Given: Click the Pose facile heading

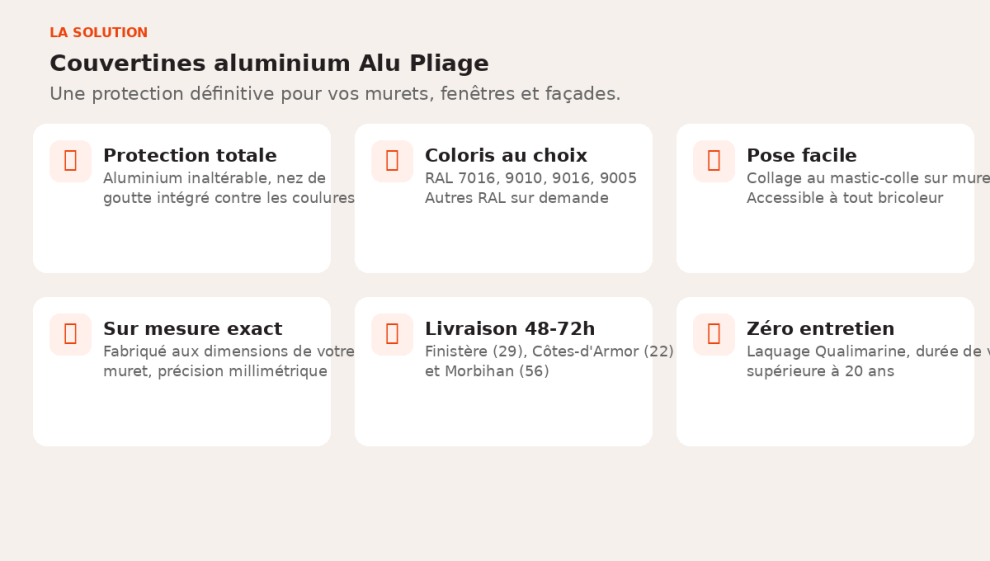Looking at the screenshot, I should coord(801,156).
